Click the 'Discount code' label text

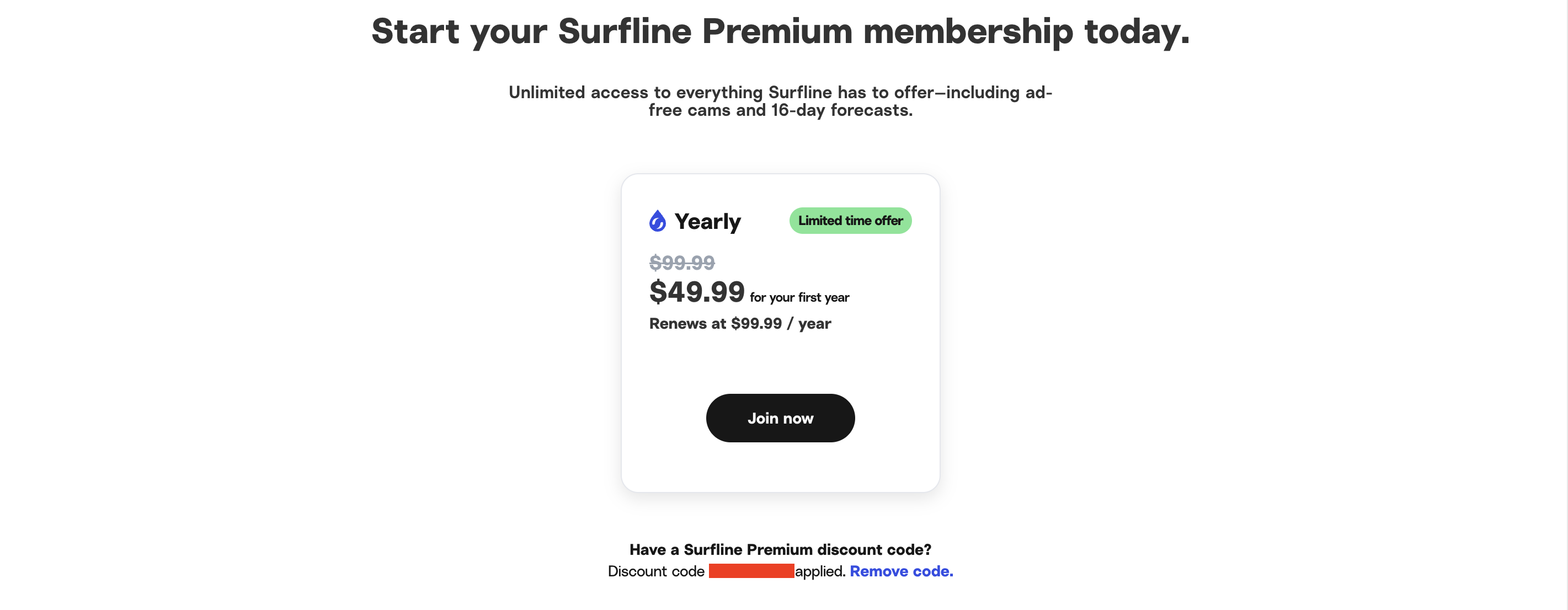click(655, 571)
